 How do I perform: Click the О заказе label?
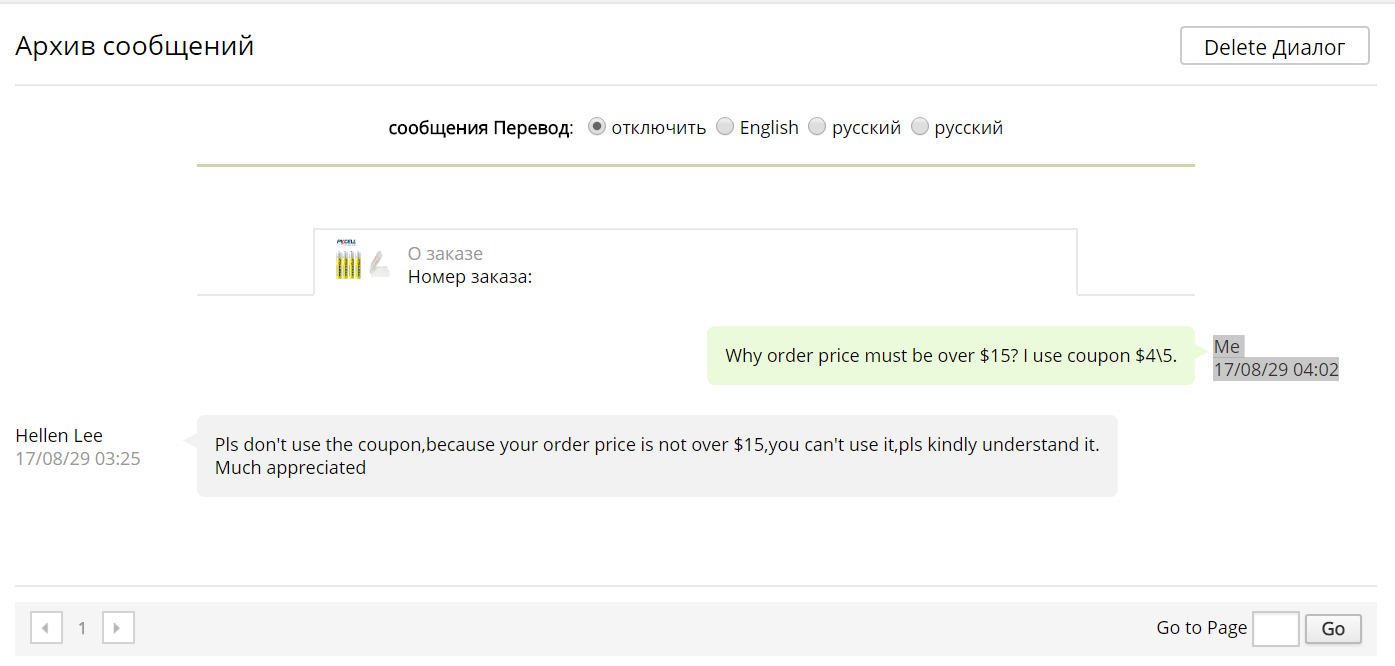(445, 254)
